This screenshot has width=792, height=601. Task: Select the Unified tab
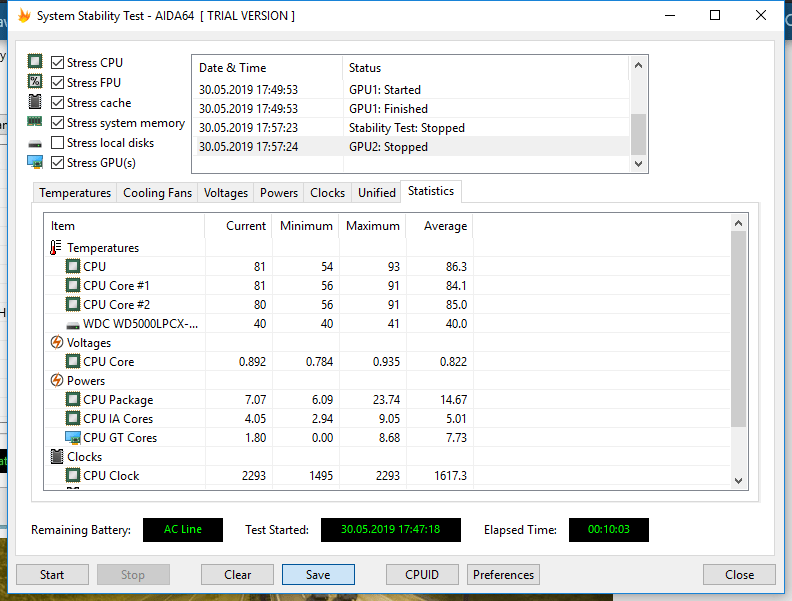click(376, 193)
